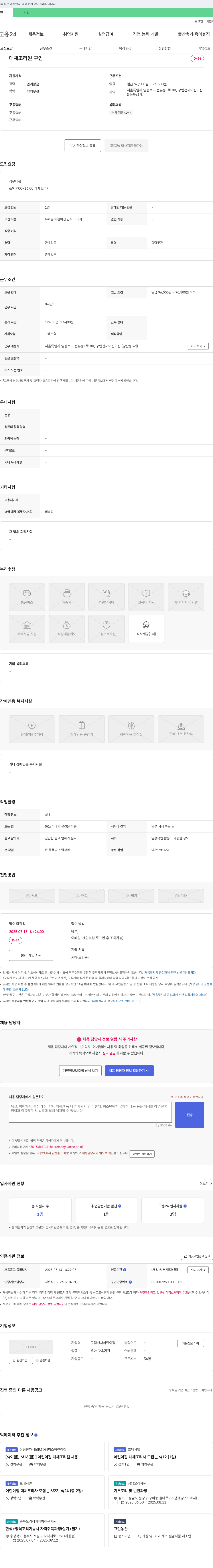This screenshot has width=213, height=1568.
Task: Click the 장애인용 화장실 facility icon
Action: point(131,729)
